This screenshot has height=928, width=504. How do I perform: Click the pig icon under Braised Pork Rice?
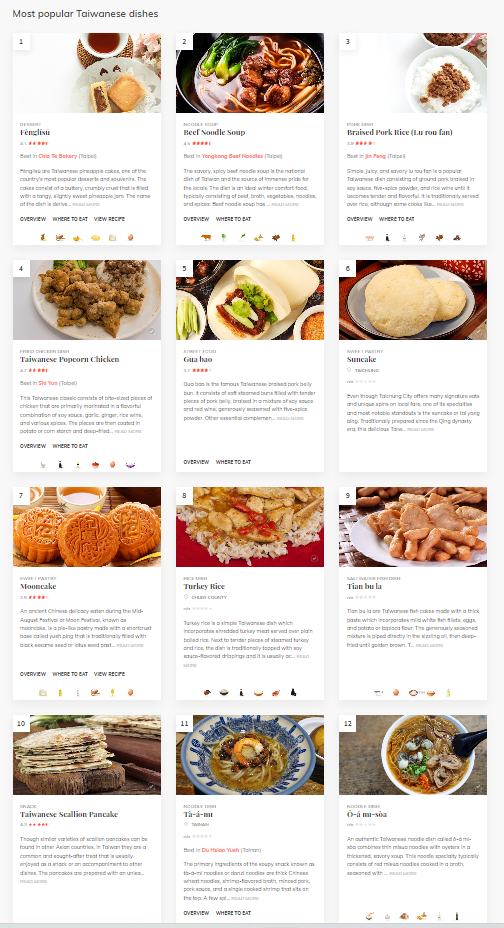click(370, 237)
